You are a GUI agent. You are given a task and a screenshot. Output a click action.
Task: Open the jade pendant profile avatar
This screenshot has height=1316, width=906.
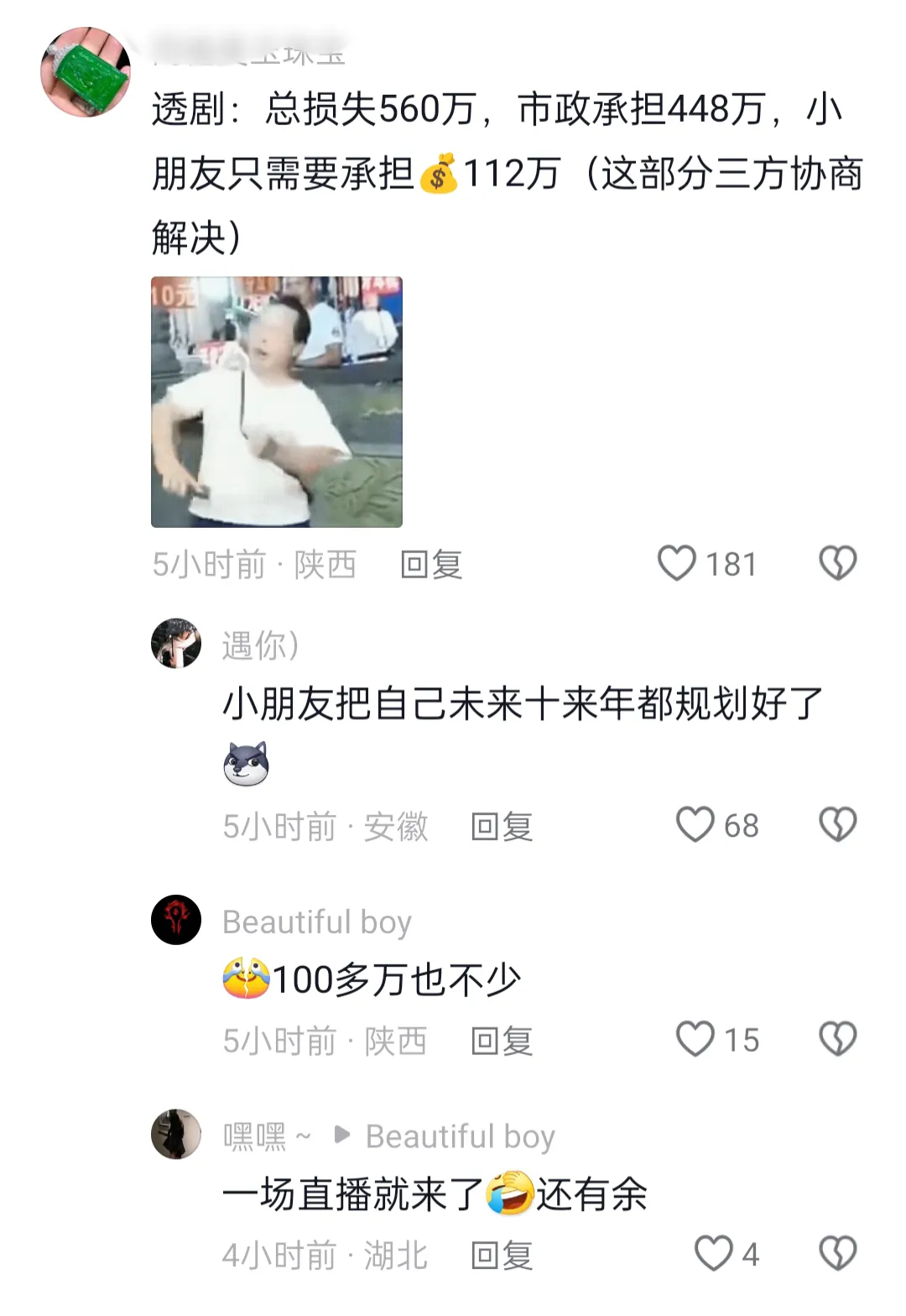click(86, 72)
